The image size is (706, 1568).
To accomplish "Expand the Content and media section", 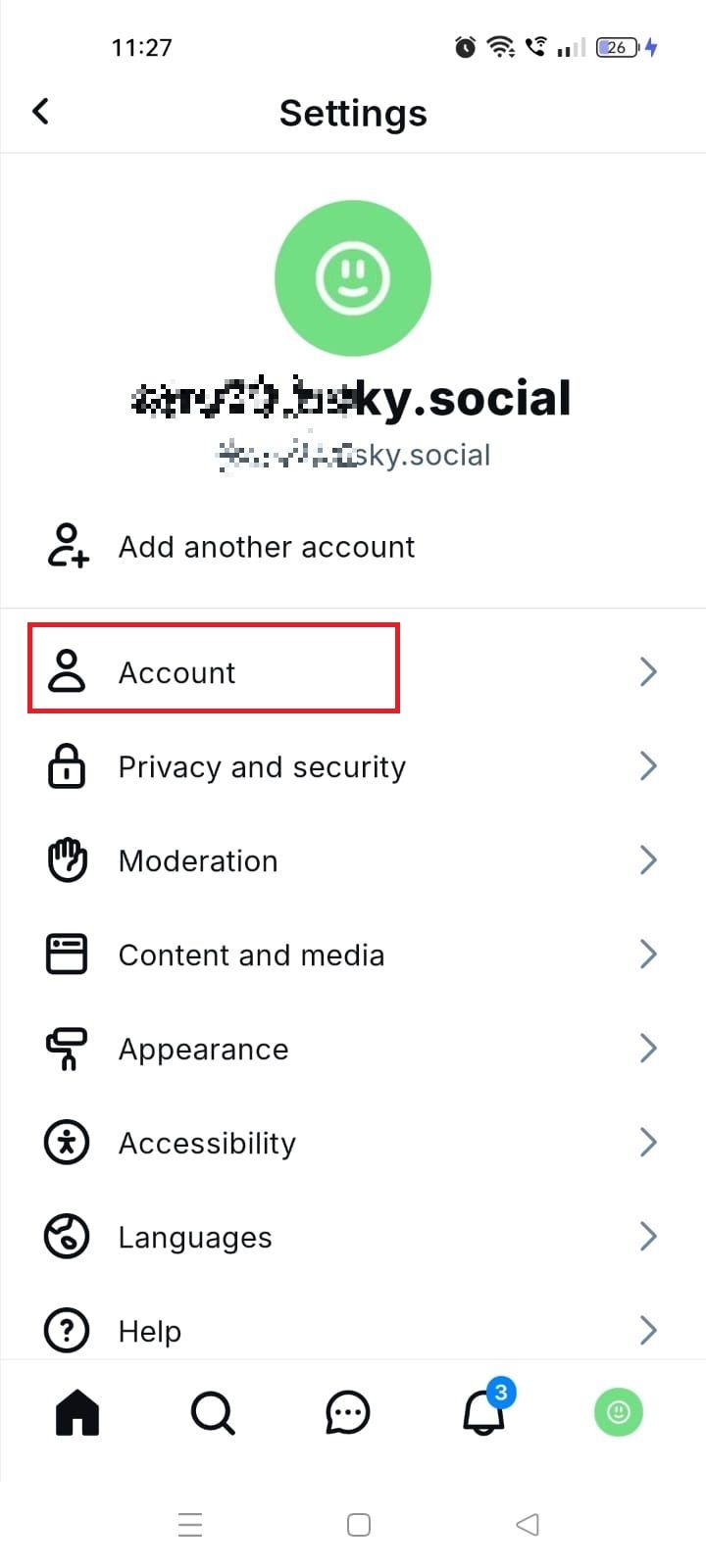I will (x=251, y=955).
